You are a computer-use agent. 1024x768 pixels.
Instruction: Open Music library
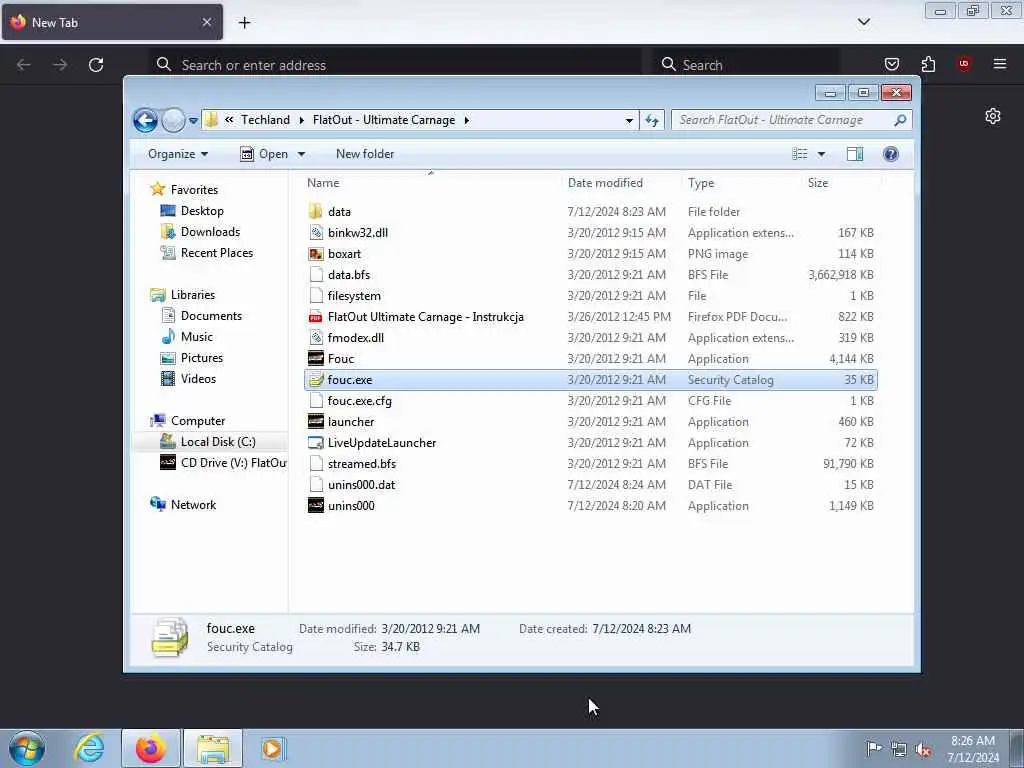[197, 337]
